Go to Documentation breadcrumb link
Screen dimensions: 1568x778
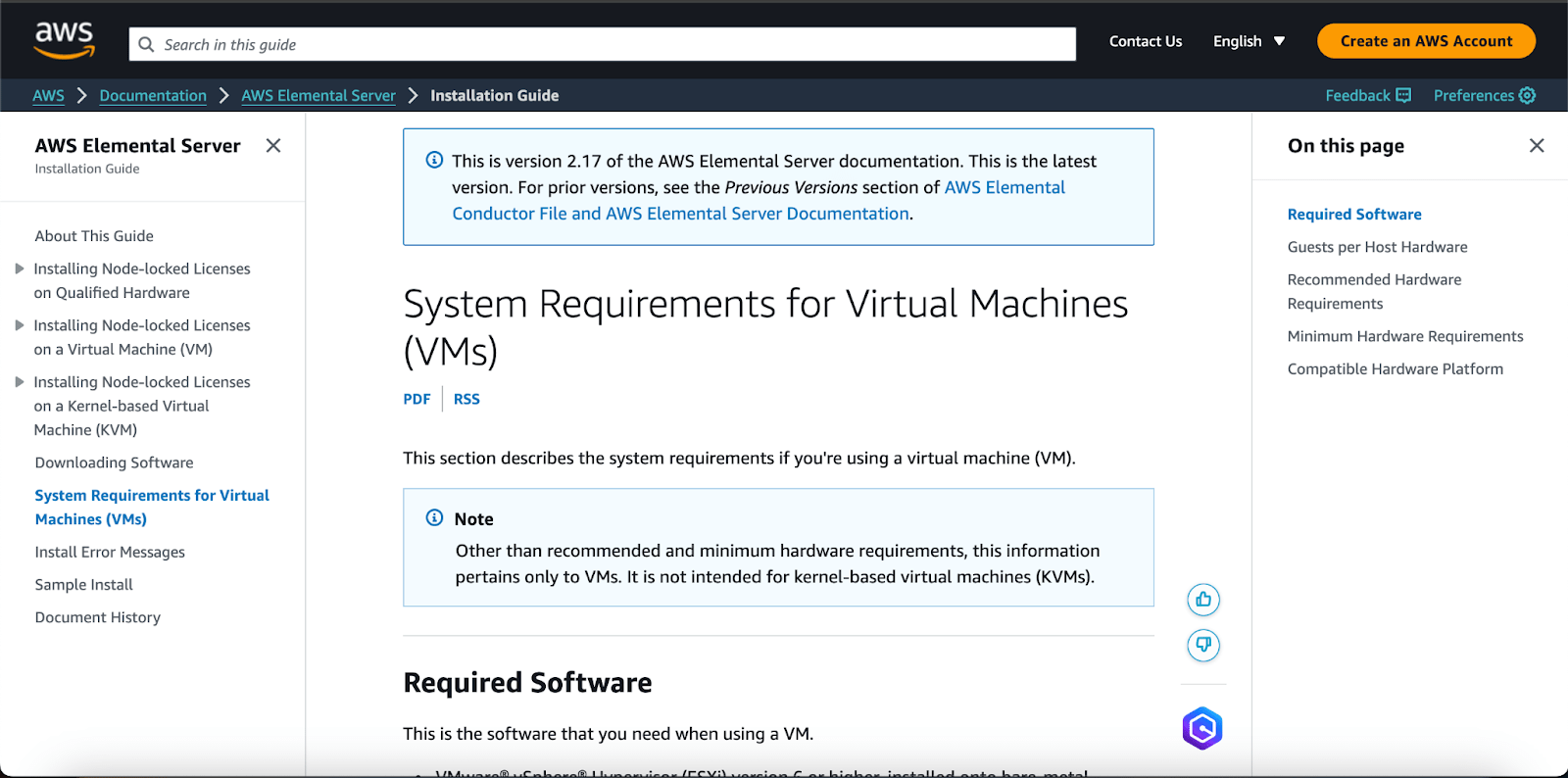(153, 95)
